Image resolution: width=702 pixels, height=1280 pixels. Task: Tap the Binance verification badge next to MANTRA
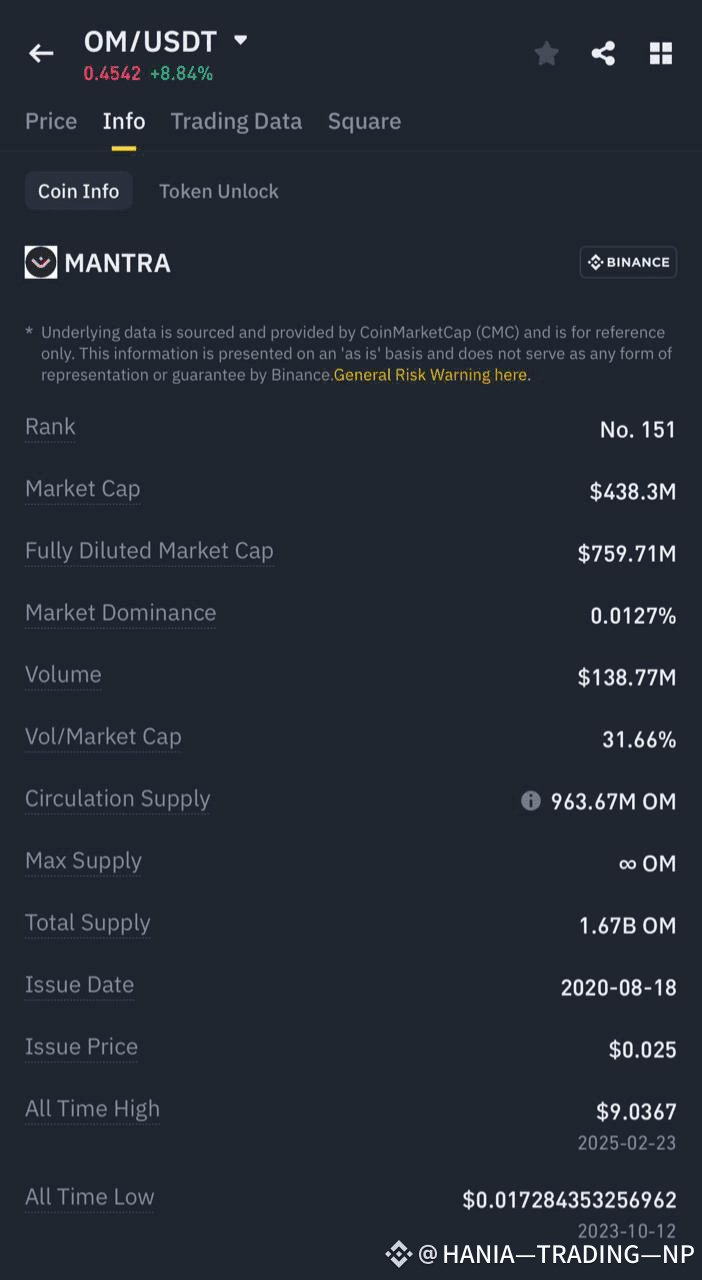(x=628, y=262)
